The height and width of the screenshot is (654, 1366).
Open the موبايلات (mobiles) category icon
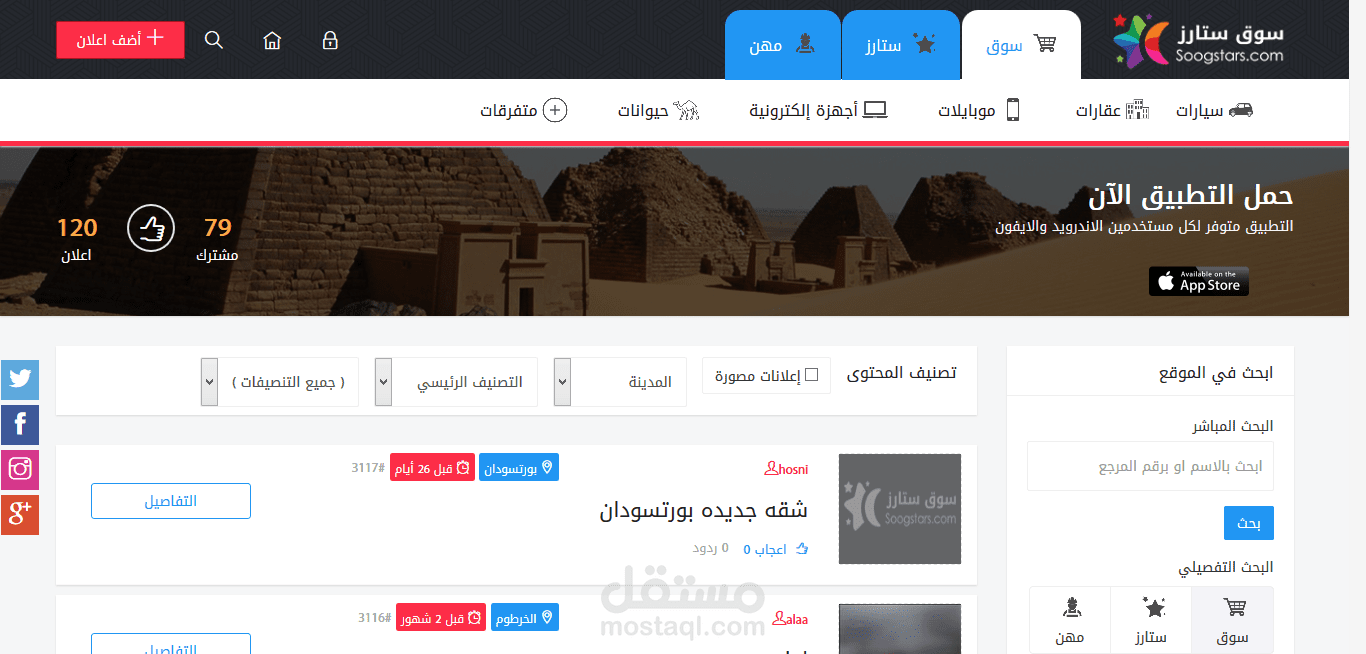click(x=1012, y=110)
